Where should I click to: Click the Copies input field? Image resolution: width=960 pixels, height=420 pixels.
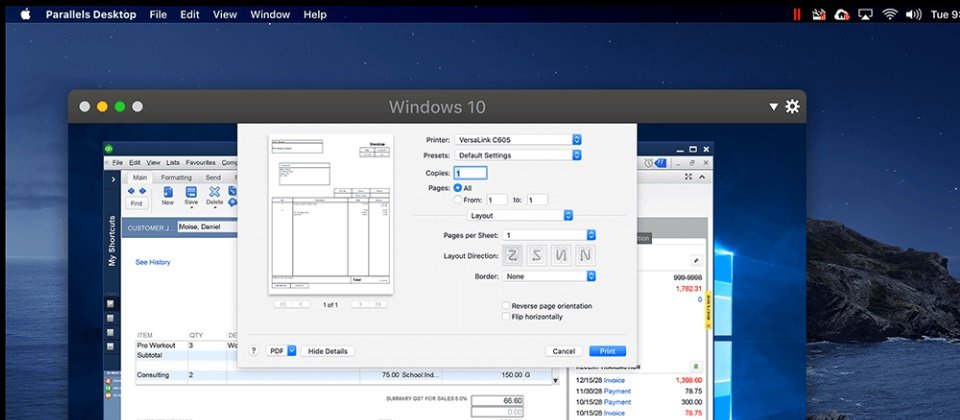[470, 173]
